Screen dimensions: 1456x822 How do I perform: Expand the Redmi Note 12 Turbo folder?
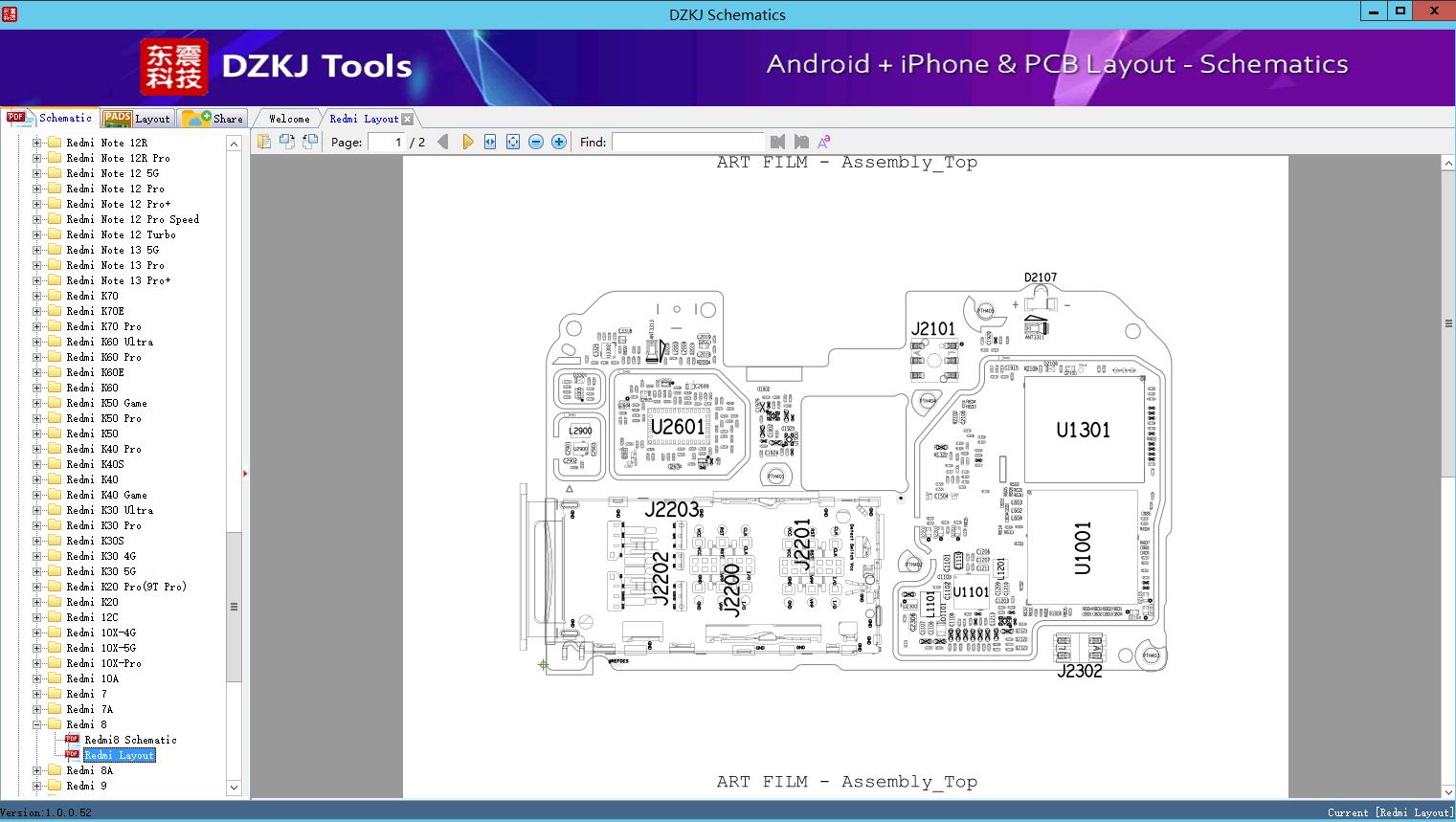tap(36, 234)
